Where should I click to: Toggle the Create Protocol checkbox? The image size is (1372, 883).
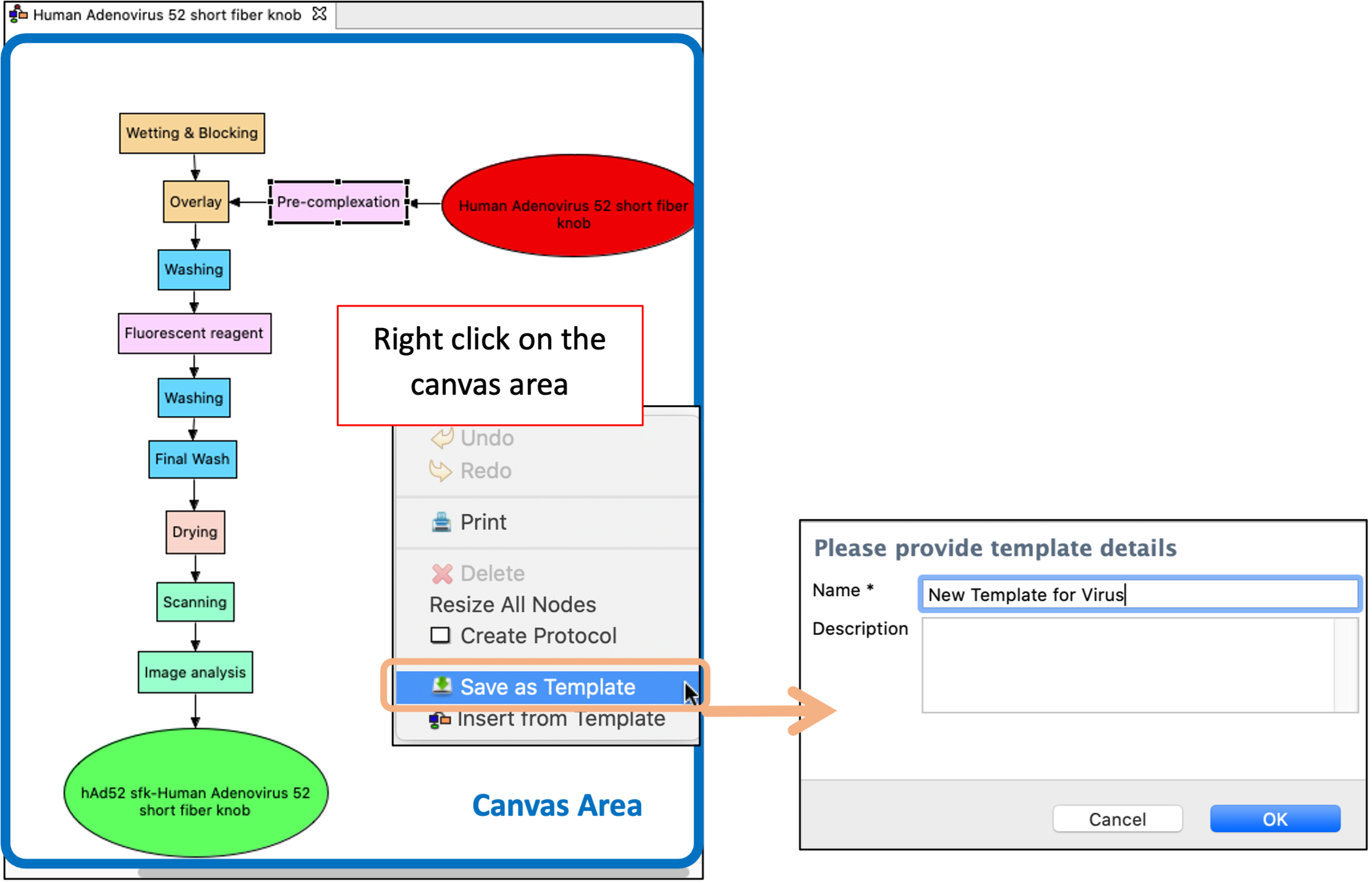[440, 635]
